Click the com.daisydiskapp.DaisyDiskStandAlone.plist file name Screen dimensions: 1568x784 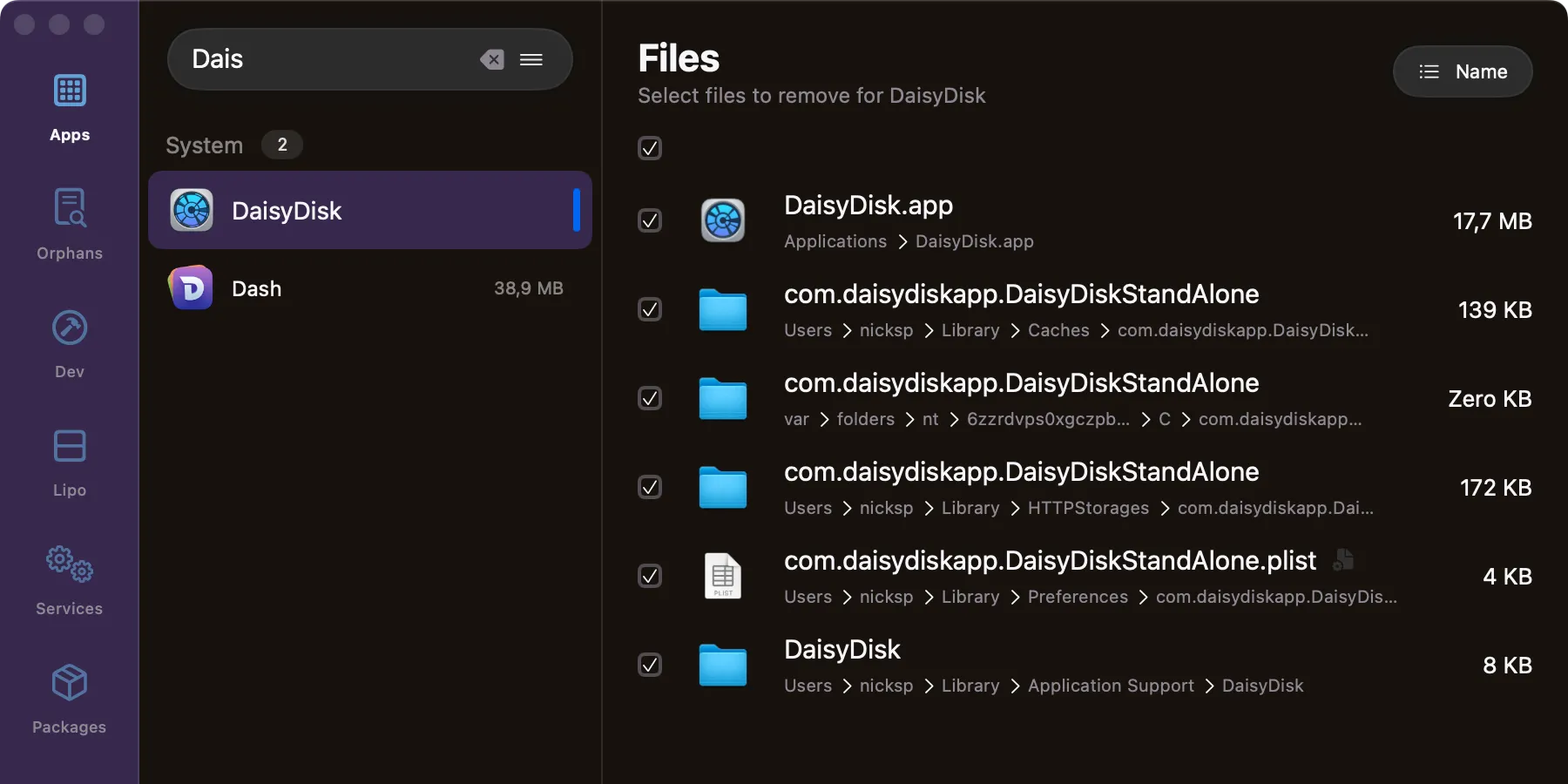click(1050, 560)
